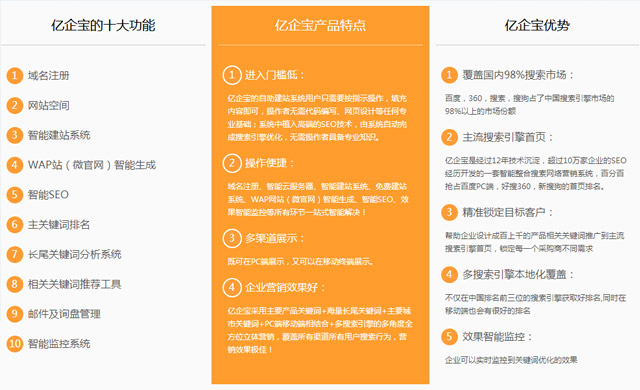Select the 邮件及询盘管理 item

[64, 314]
